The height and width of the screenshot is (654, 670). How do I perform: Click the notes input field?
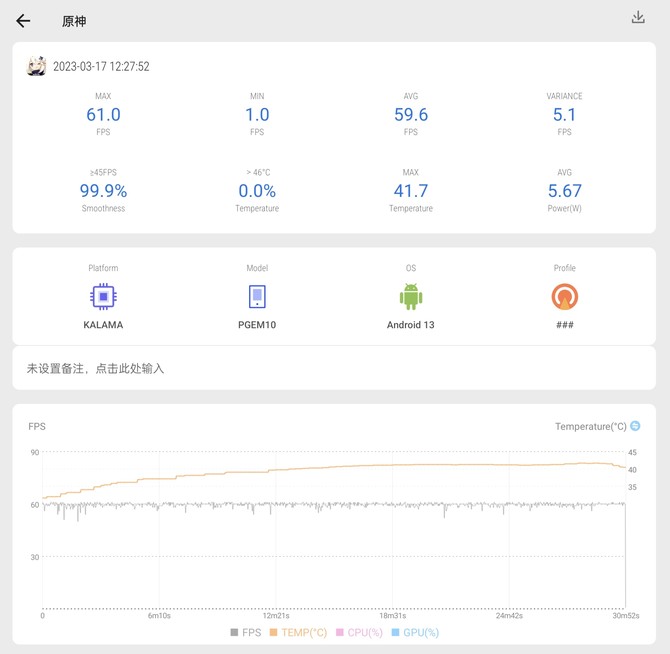pyautogui.click(x=334, y=369)
